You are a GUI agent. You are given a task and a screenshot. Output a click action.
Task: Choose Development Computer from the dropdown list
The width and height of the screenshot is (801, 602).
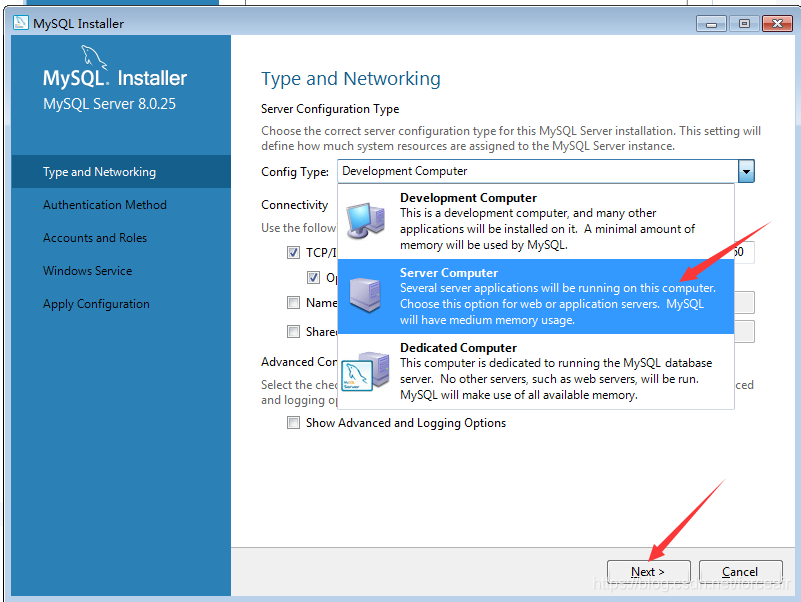click(536, 221)
